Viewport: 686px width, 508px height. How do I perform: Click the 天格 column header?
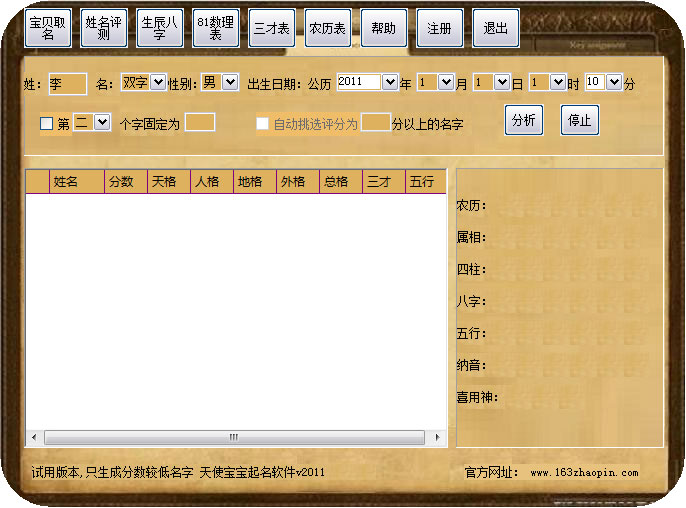point(169,182)
